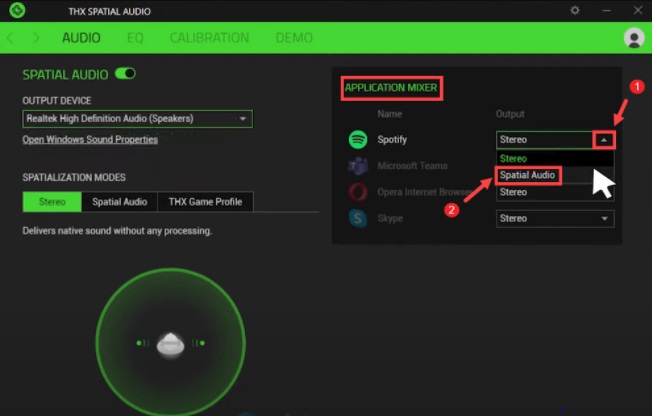Open the CALIBRATION tab
Screen dimensions: 652x416
click(209, 38)
